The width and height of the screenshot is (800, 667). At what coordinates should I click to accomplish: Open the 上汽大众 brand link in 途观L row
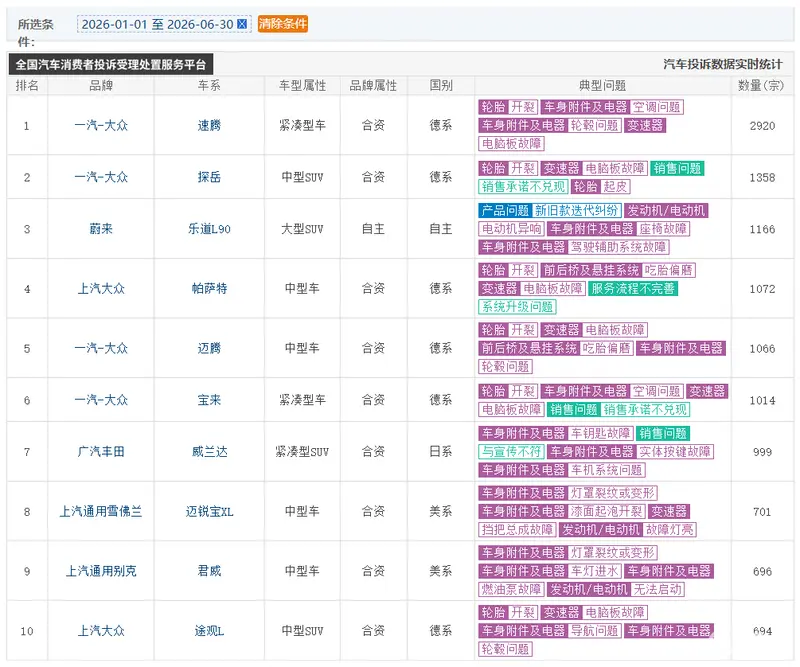pyautogui.click(x=101, y=630)
